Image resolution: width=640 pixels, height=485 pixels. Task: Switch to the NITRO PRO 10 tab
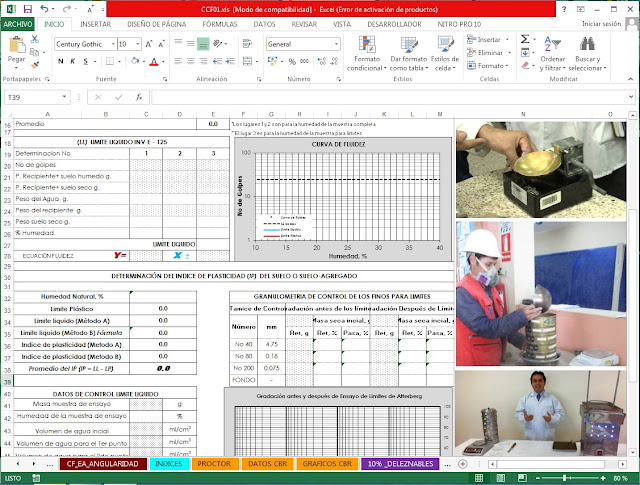click(x=459, y=24)
